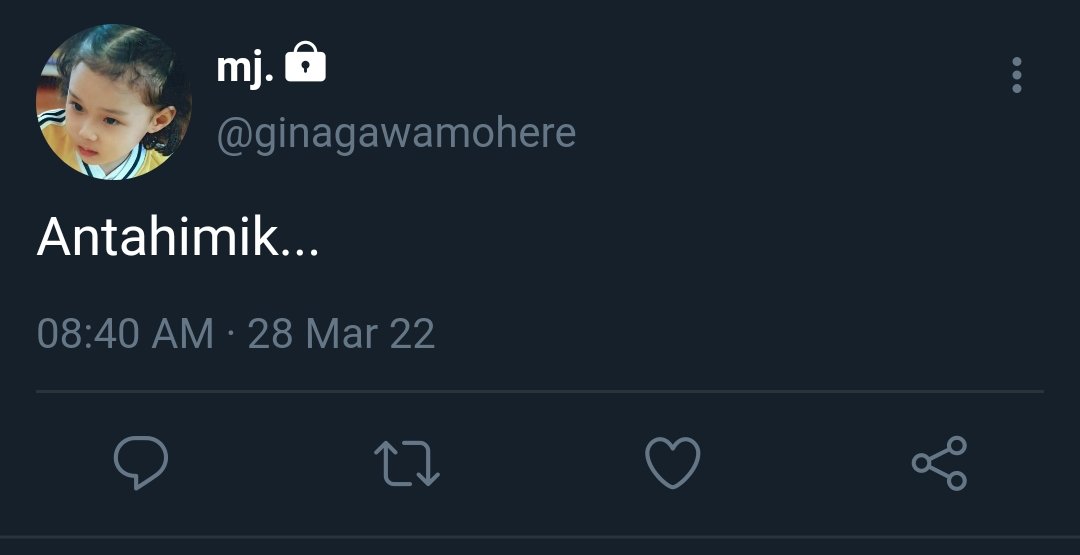Share the tweet by mj. externally
This screenshot has width=1080, height=555.
(939, 463)
